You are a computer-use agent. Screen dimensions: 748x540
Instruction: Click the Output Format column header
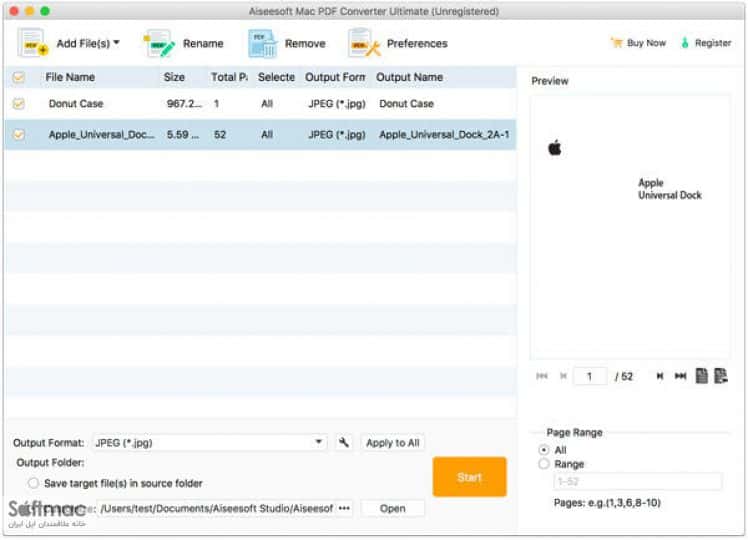[335, 77]
